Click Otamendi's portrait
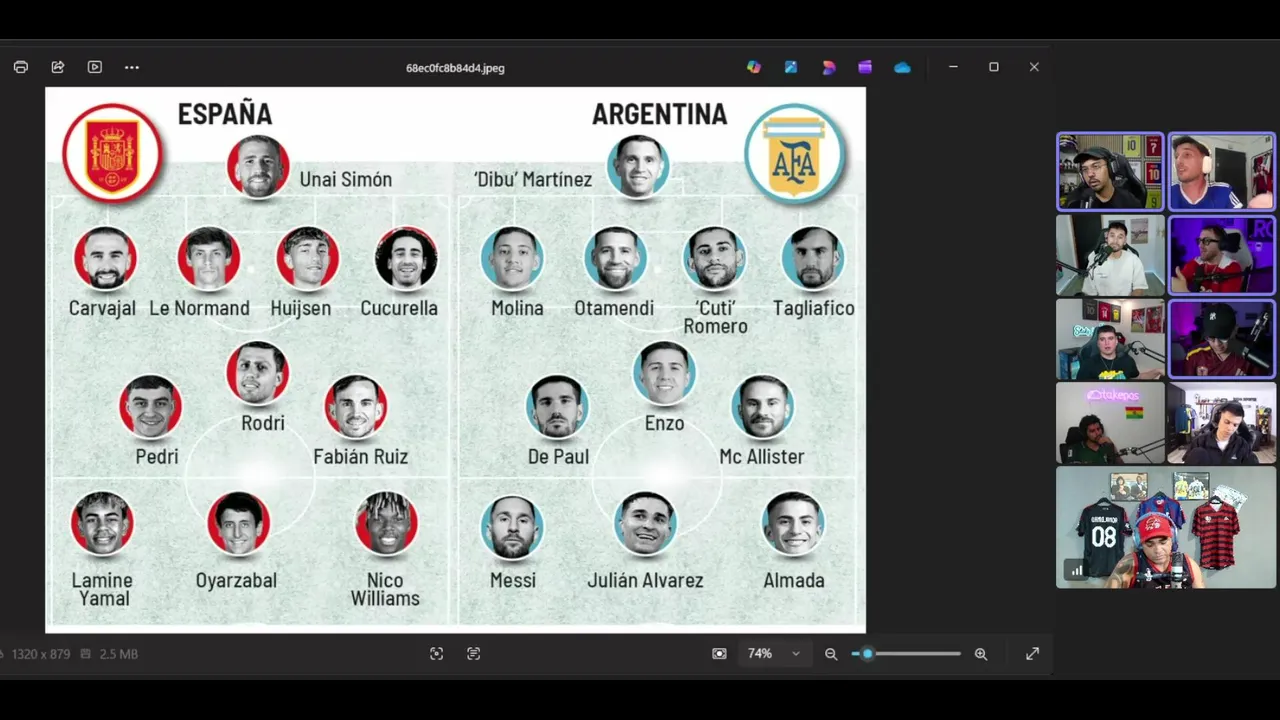The image size is (1280, 720). (616, 258)
